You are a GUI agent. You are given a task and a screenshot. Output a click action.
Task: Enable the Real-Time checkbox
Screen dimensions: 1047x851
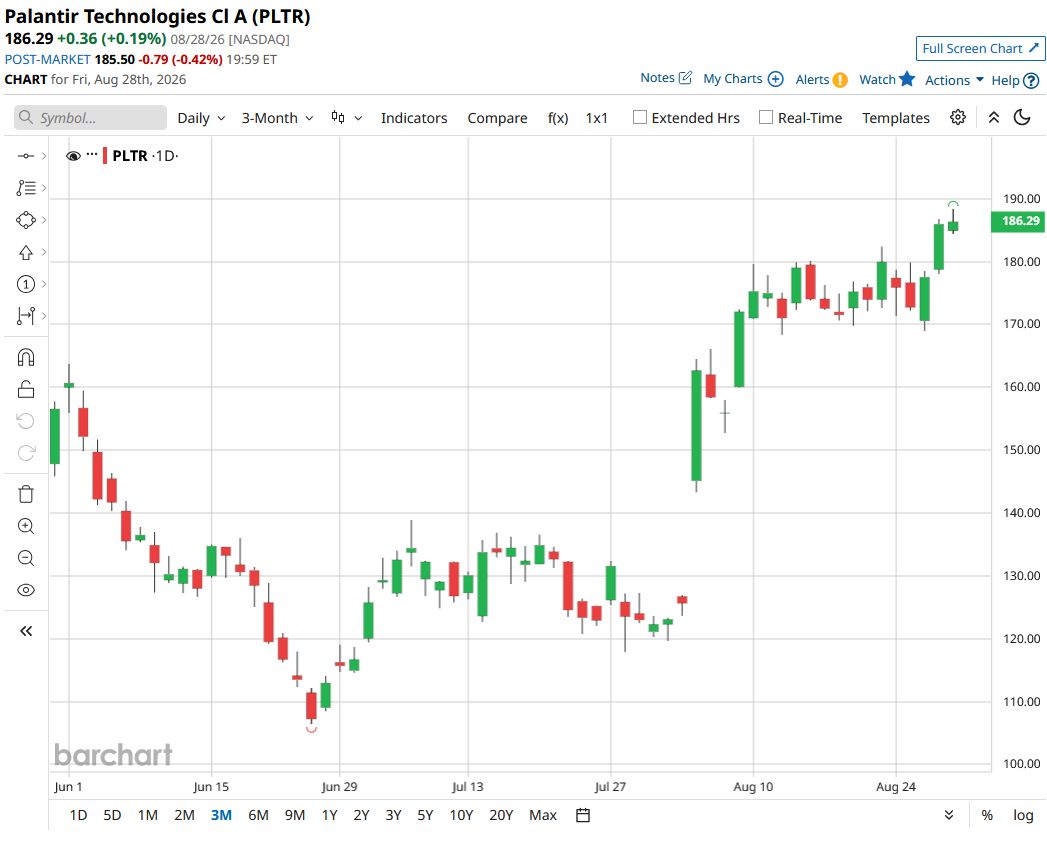tap(766, 118)
